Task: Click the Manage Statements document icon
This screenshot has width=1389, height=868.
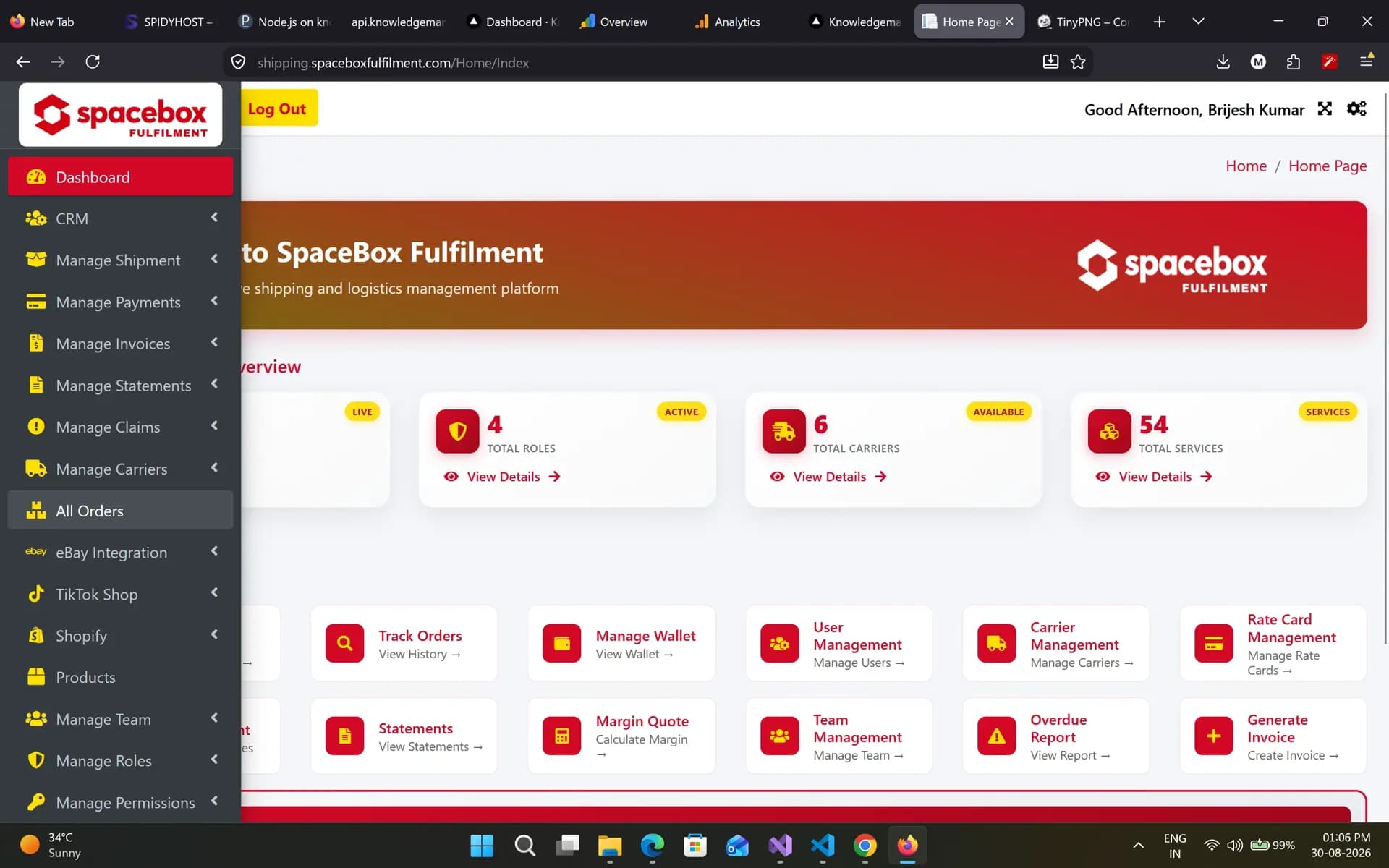Action: 36,385
